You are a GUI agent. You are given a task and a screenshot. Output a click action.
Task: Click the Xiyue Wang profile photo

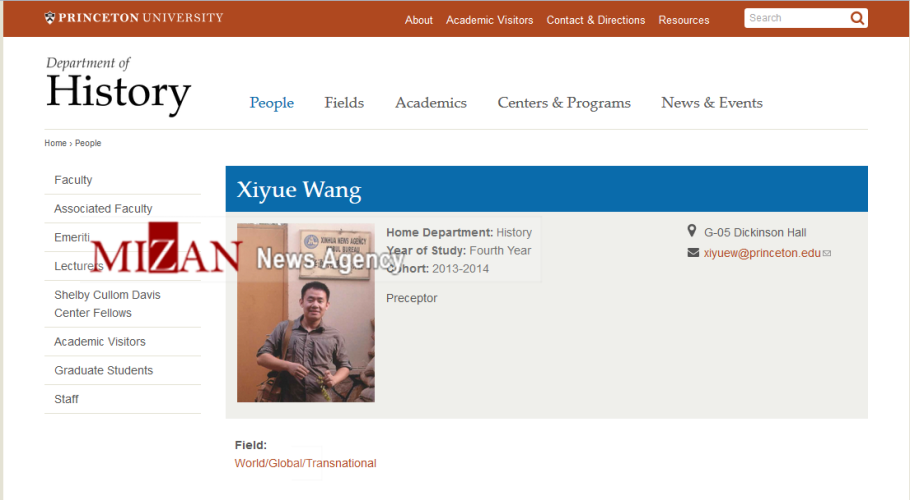click(306, 313)
